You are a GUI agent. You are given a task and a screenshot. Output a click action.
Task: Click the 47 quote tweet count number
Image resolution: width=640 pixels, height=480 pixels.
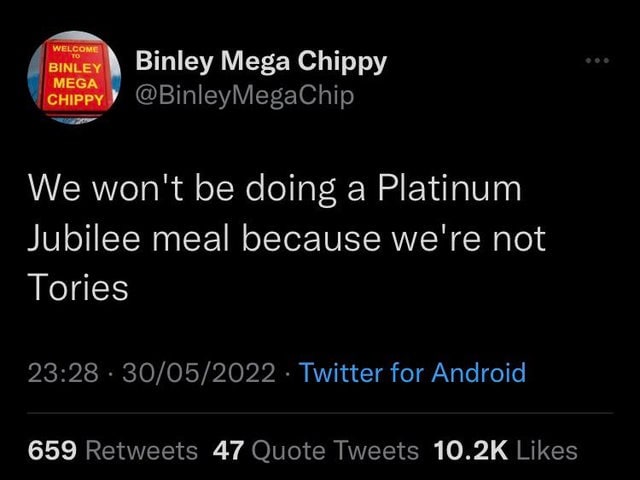[228, 450]
